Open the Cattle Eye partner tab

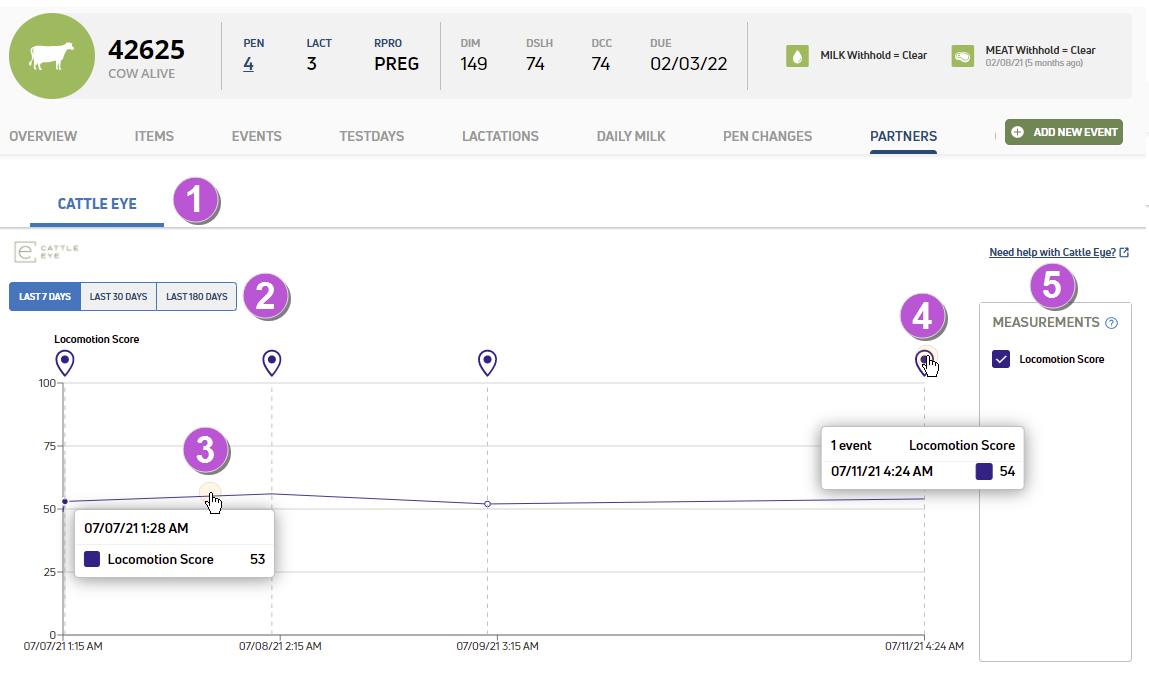coord(97,204)
